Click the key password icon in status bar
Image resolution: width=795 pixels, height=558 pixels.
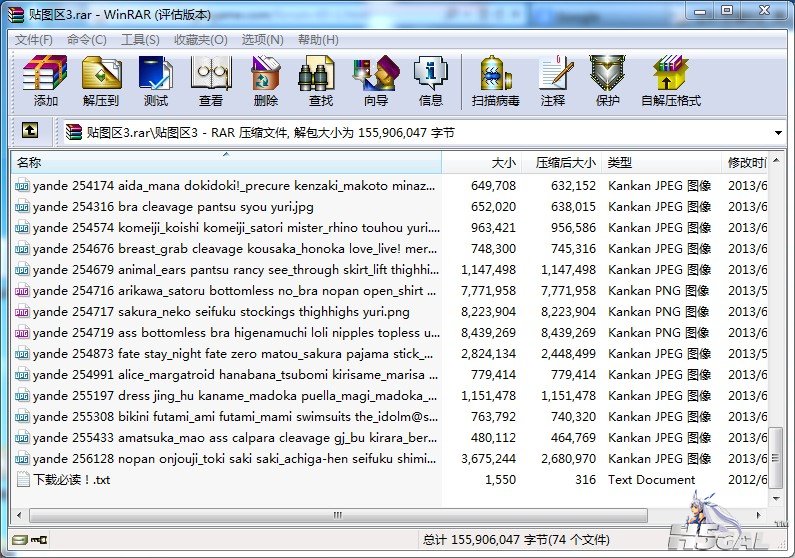point(39,540)
